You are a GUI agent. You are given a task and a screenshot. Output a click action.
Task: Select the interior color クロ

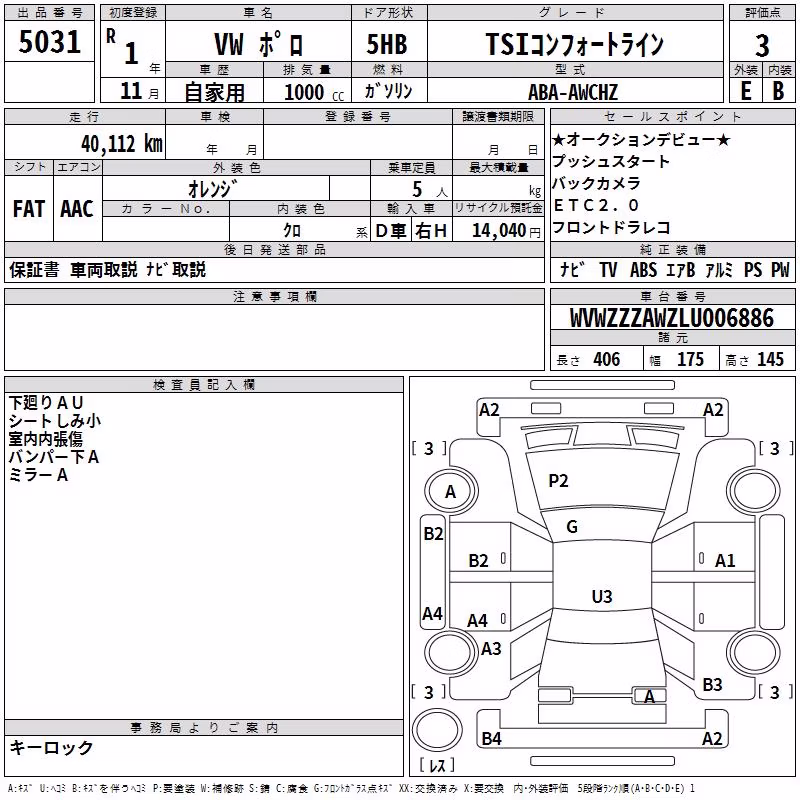pos(292,230)
